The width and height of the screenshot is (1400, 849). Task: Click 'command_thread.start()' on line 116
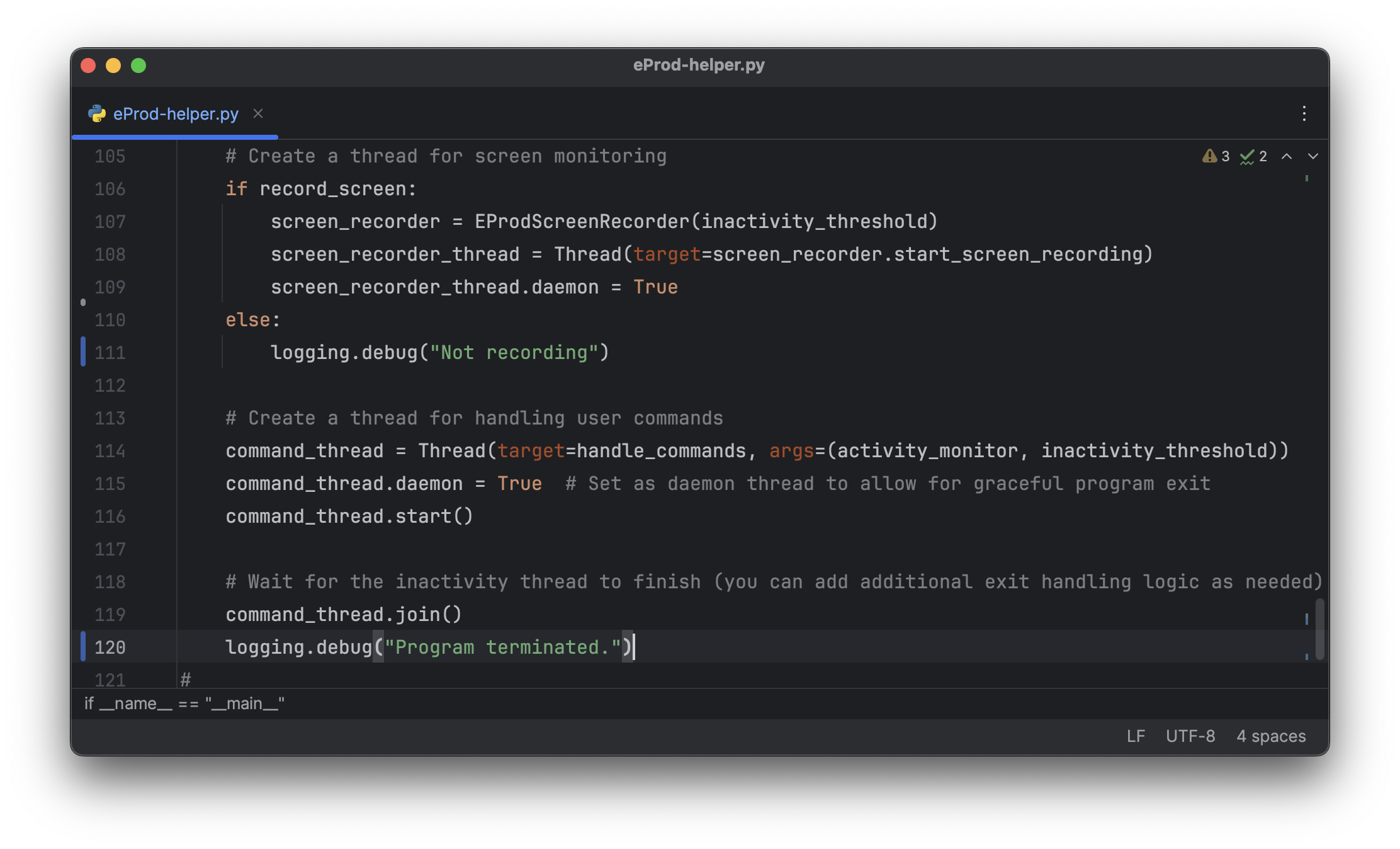click(x=349, y=516)
